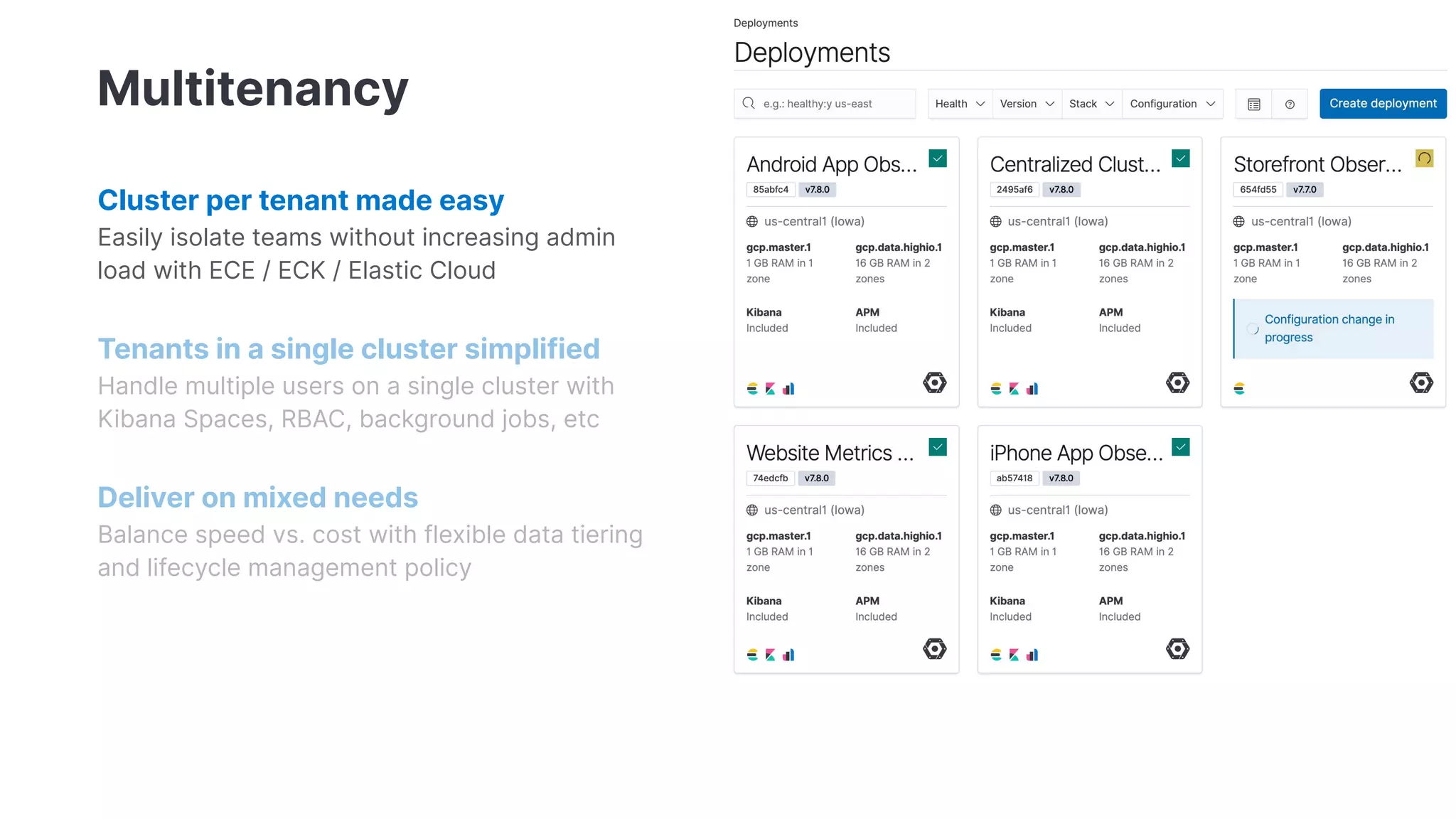Click deployment ID badge 654fd55
Viewport: 1456px width, 819px height.
coord(1258,190)
